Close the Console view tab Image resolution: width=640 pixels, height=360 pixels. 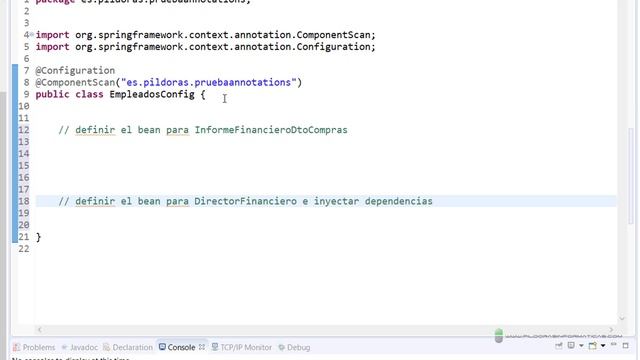[x=202, y=347]
